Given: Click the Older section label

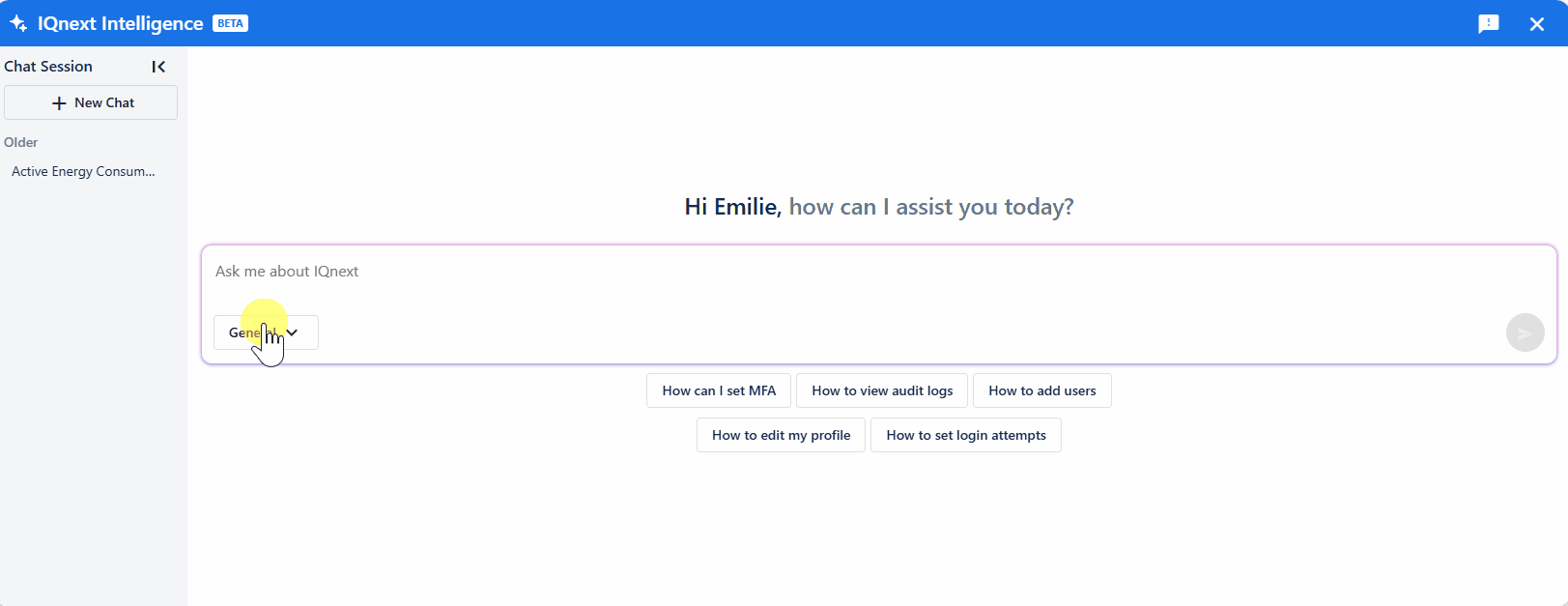Looking at the screenshot, I should pos(21,142).
